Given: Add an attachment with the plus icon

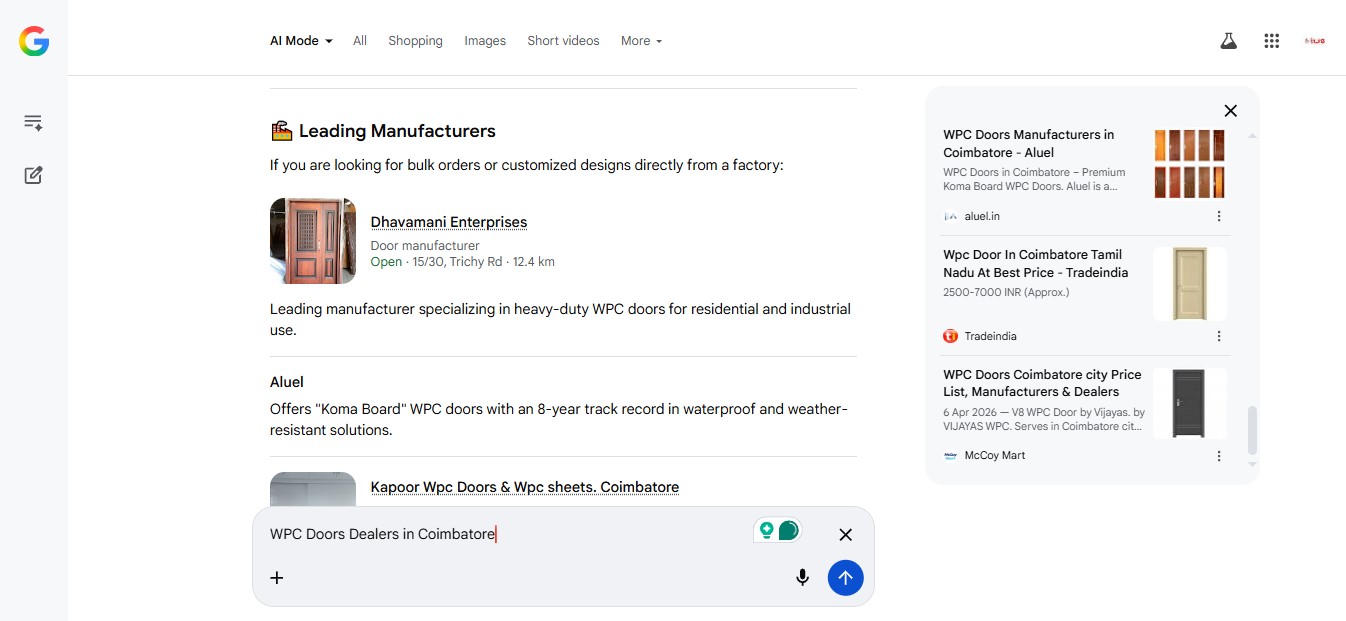Looking at the screenshot, I should point(277,577).
